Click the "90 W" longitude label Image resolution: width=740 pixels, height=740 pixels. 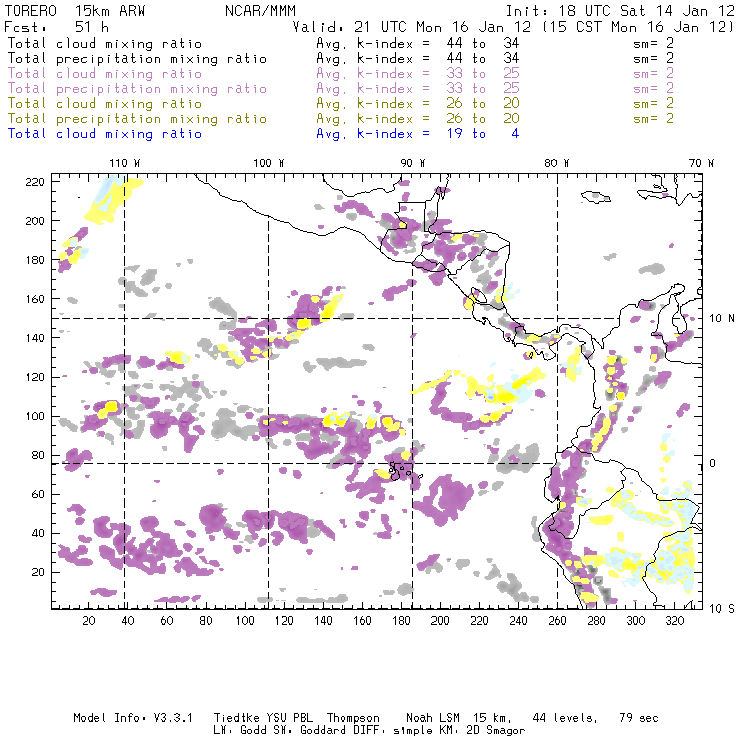click(x=413, y=163)
